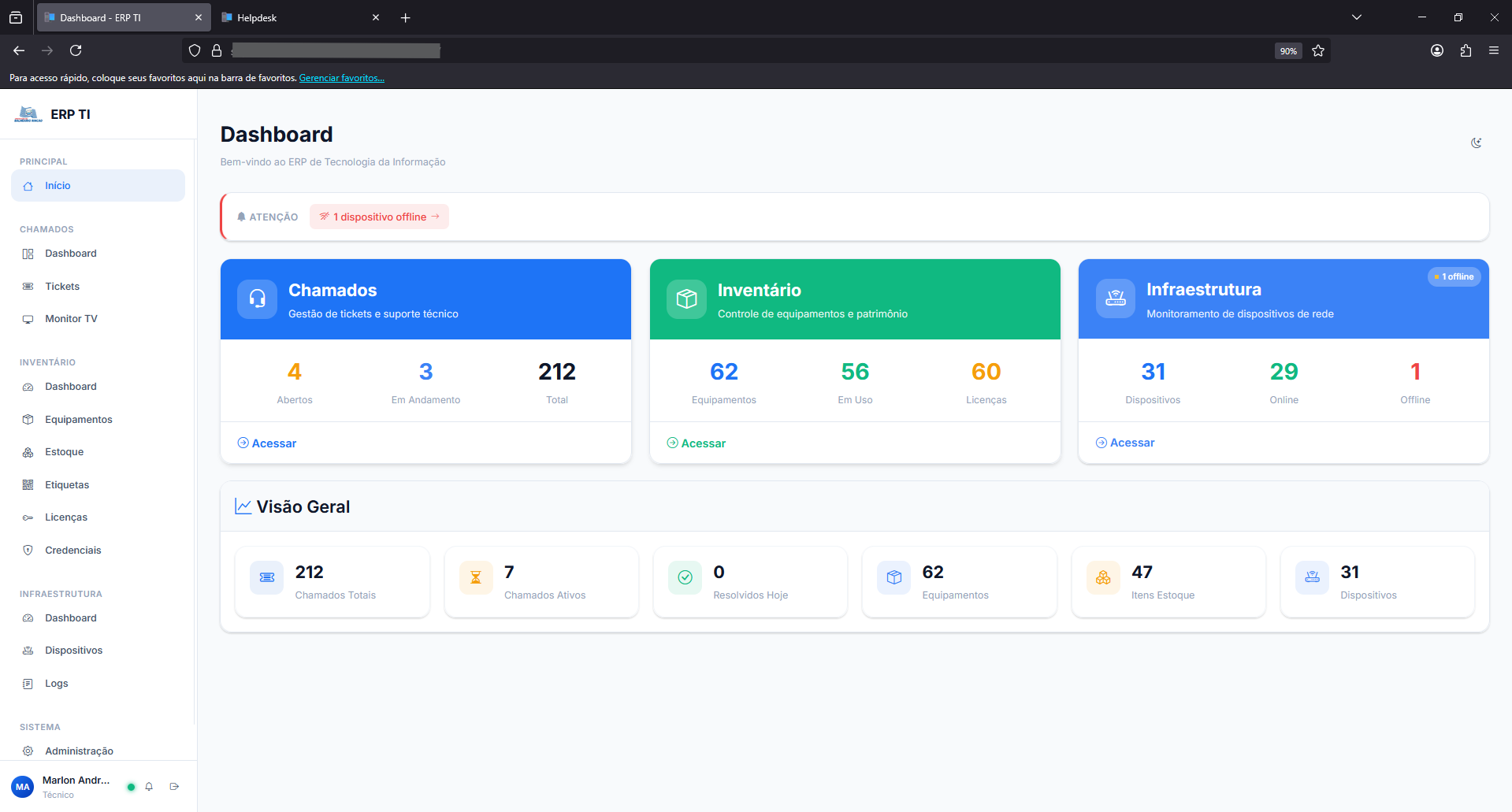Screen dimensions: 1512x812
Task: Click Equipamentos cube icon in Visão Geral
Action: coord(894,578)
